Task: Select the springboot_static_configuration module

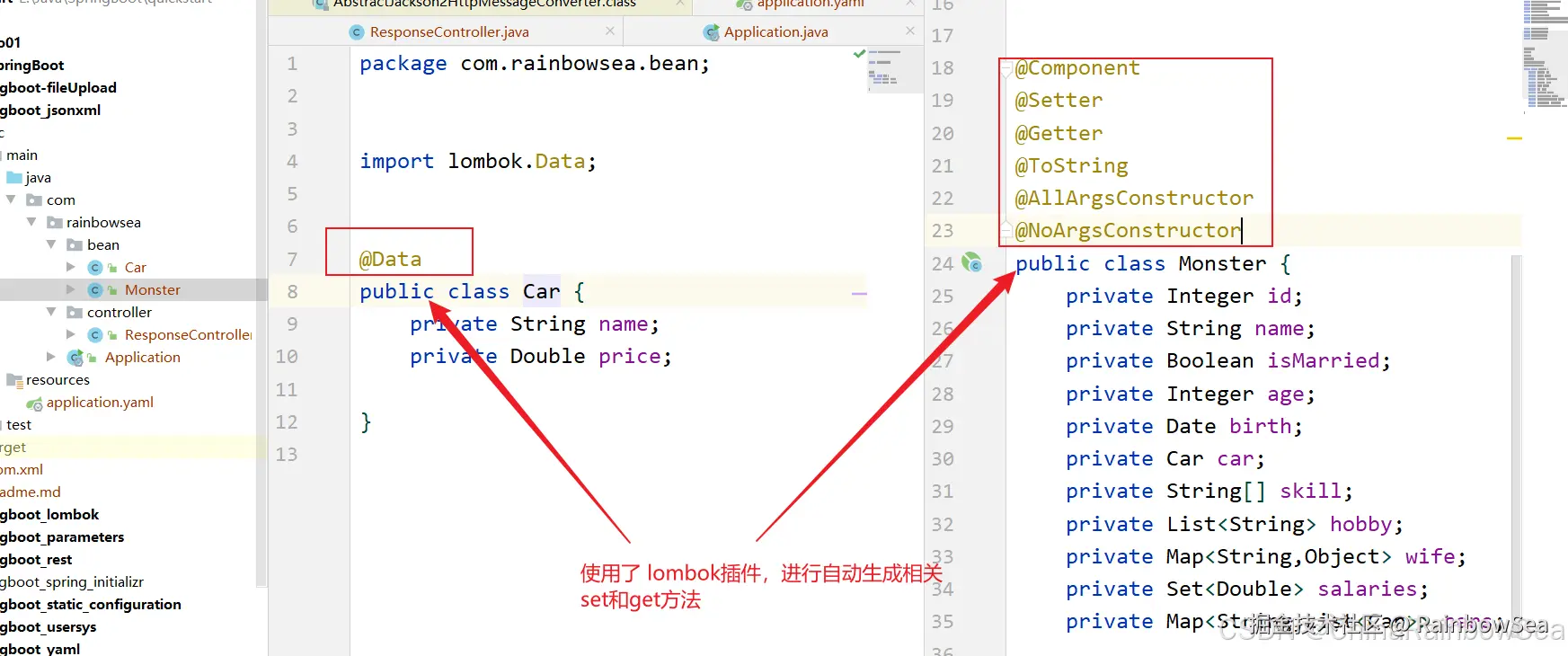Action: [91, 605]
